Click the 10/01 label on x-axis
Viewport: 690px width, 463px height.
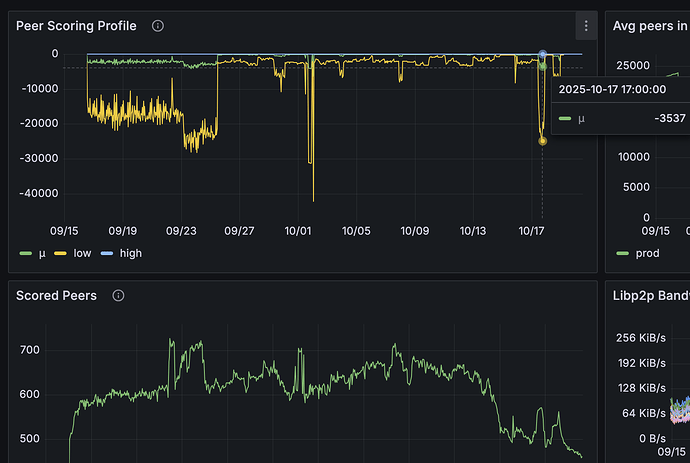(298, 231)
